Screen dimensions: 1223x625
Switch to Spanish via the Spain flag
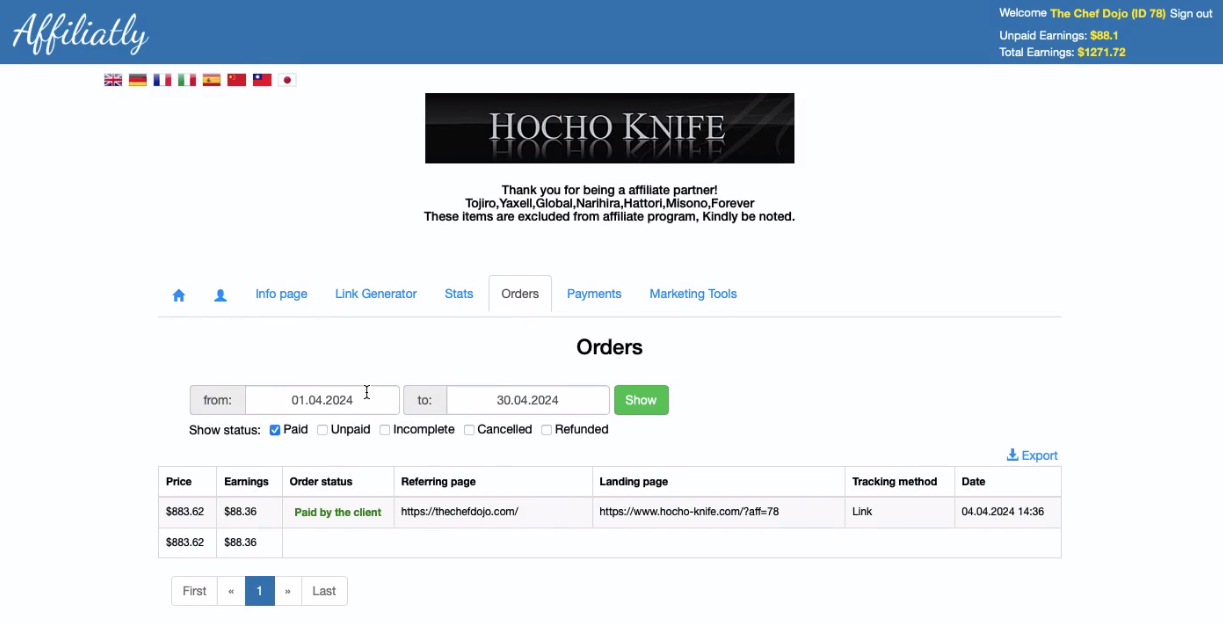(x=212, y=80)
